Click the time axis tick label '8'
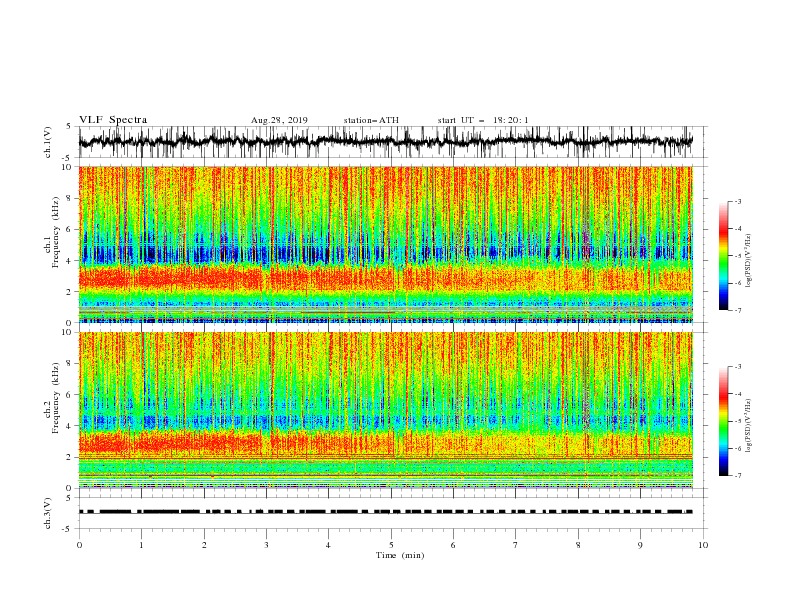The height and width of the screenshot is (612, 792). click(x=578, y=545)
